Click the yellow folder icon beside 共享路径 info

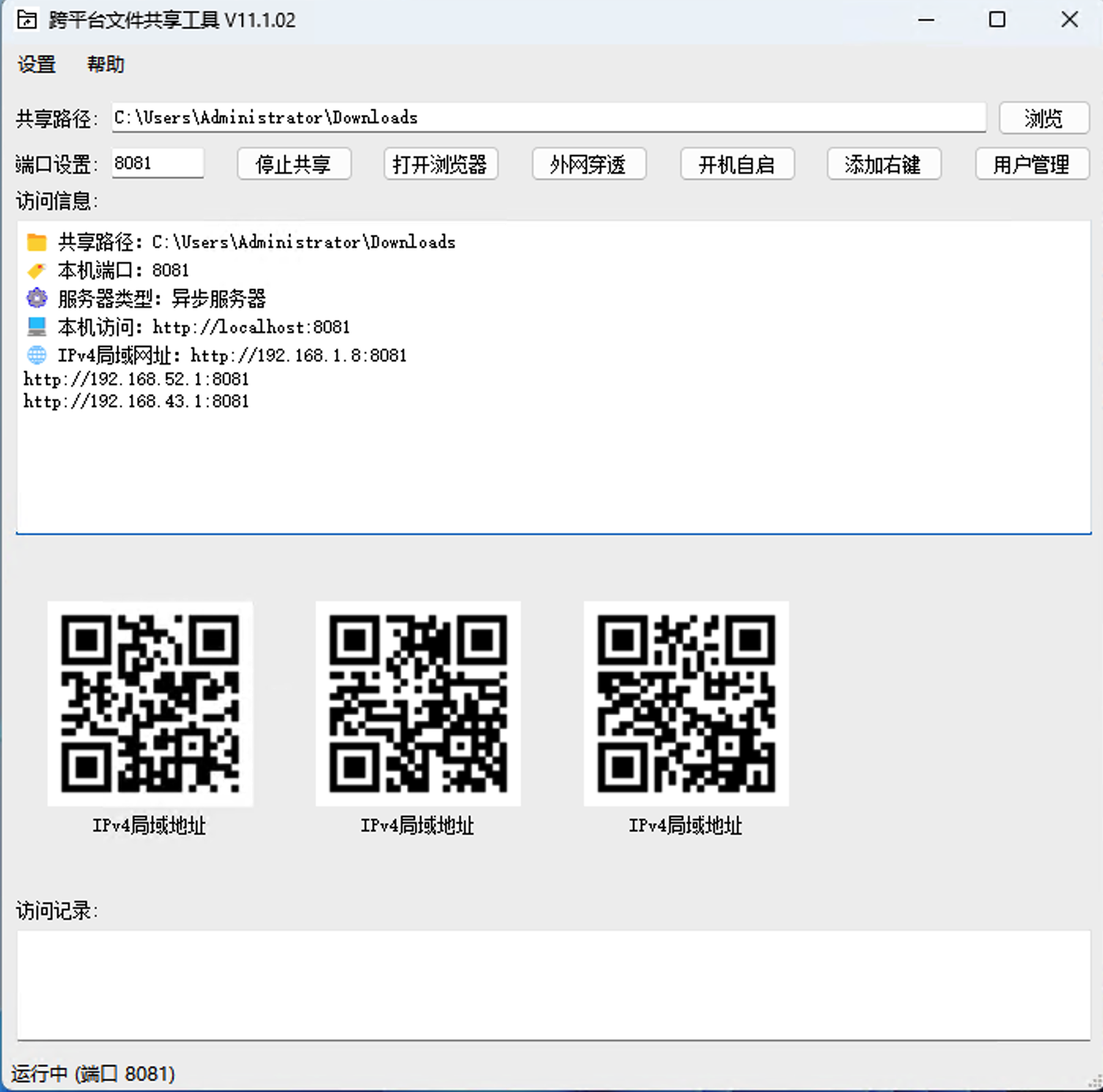[x=36, y=241]
